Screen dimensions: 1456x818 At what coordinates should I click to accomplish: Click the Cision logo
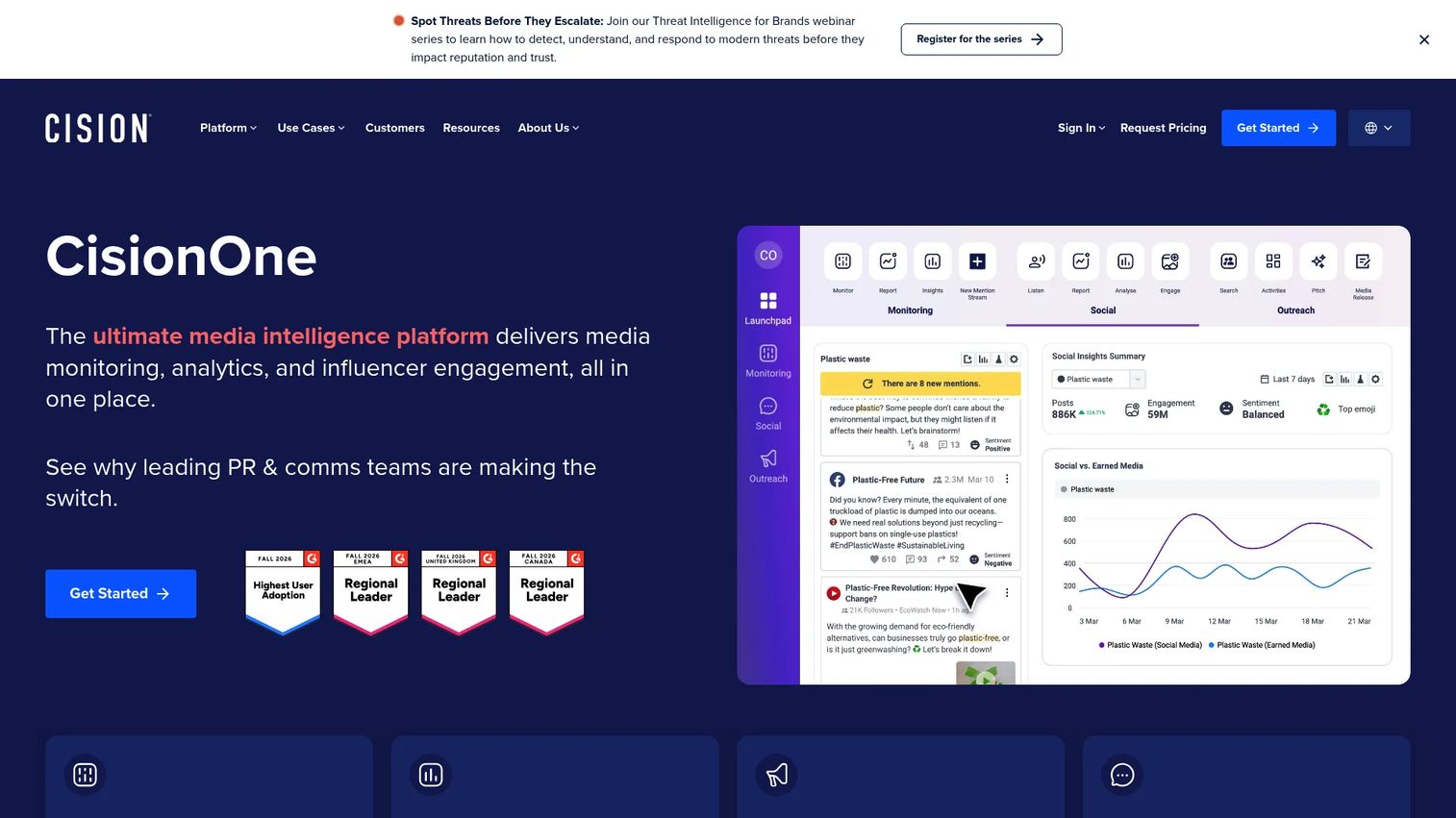click(98, 128)
